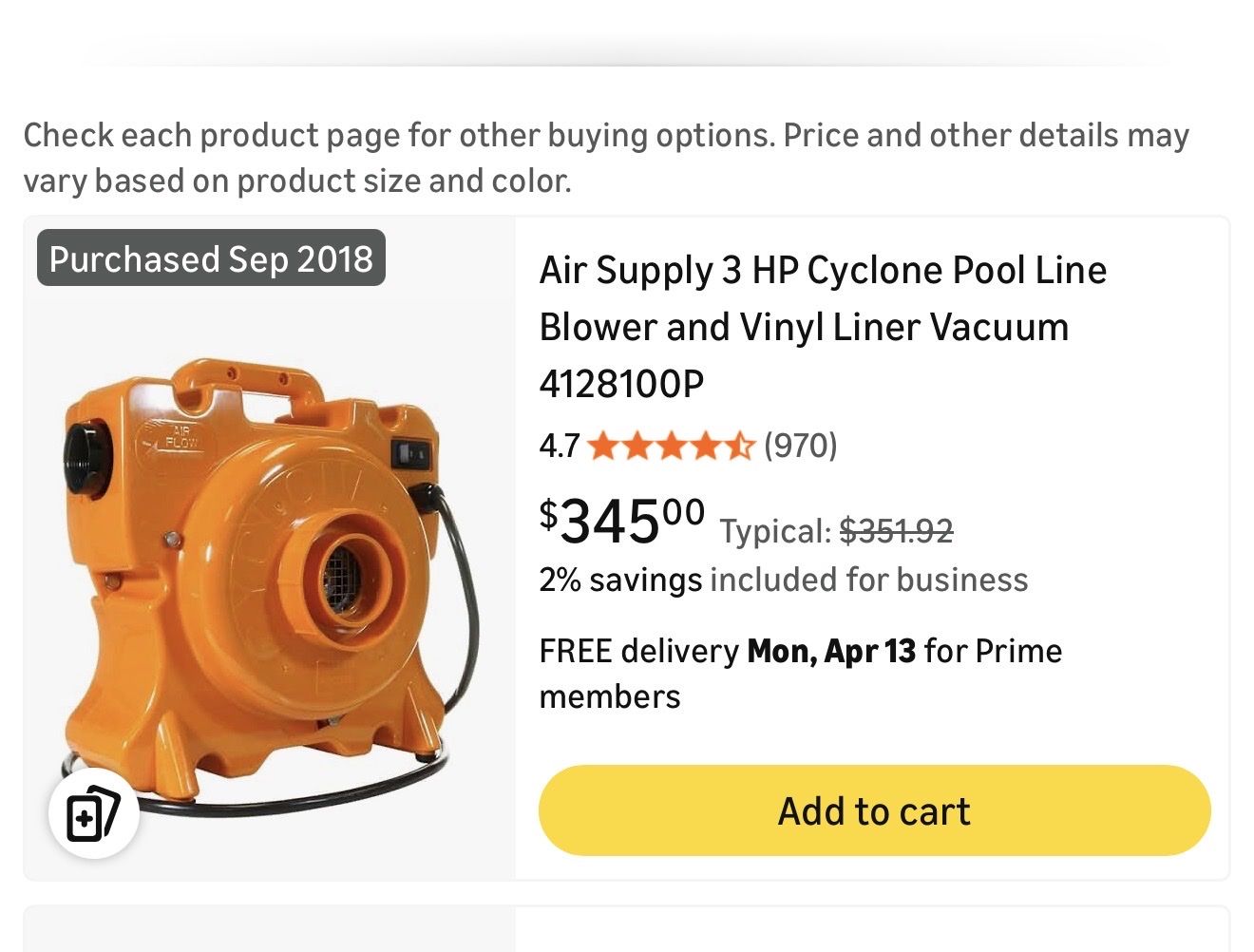Viewport: 1254px width, 952px height.
Task: Click the half-filled fifth star icon
Action: [x=740, y=445]
